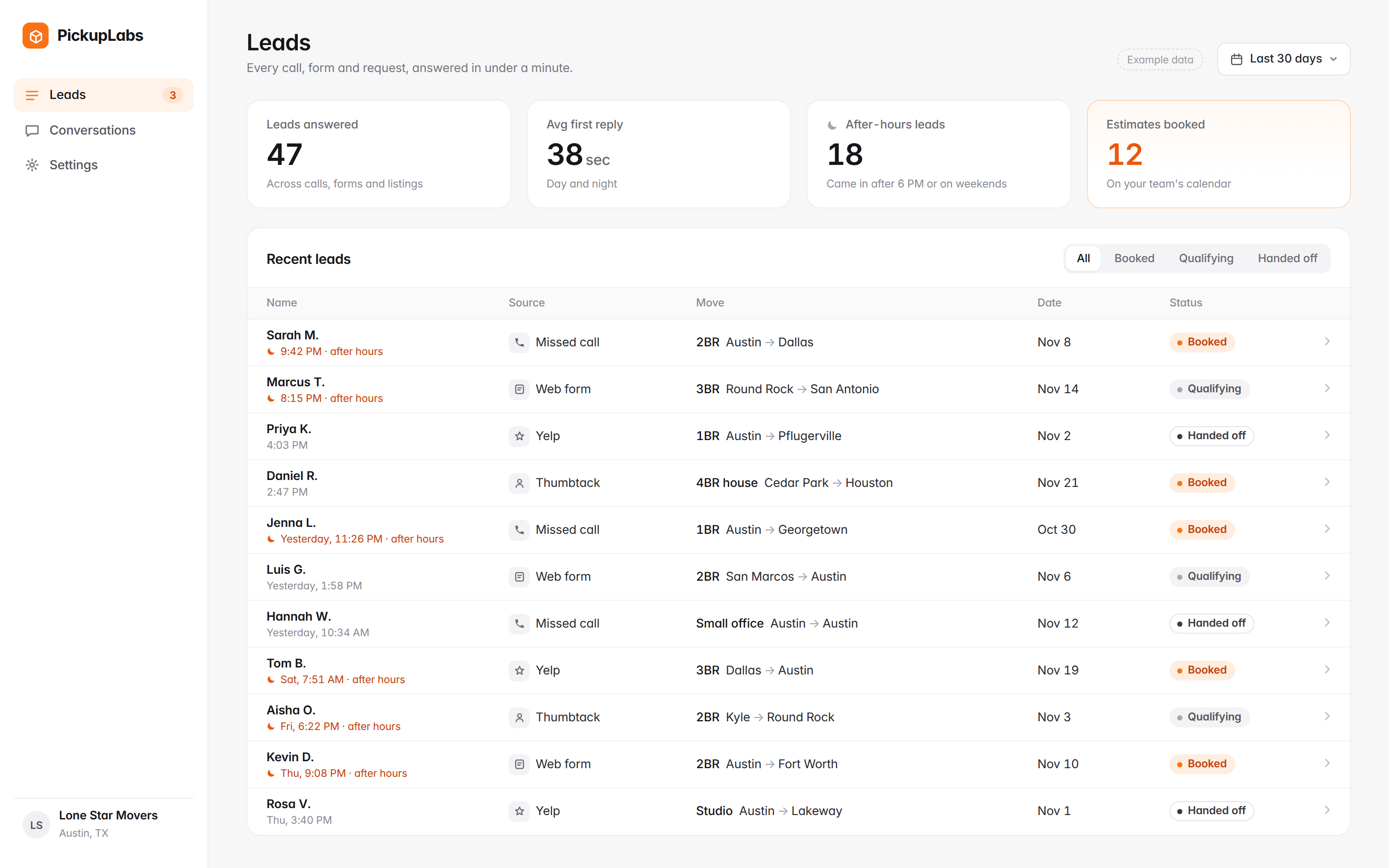Click the moon icon on After-hours leads card
Image resolution: width=1389 pixels, height=868 pixels.
[832, 125]
